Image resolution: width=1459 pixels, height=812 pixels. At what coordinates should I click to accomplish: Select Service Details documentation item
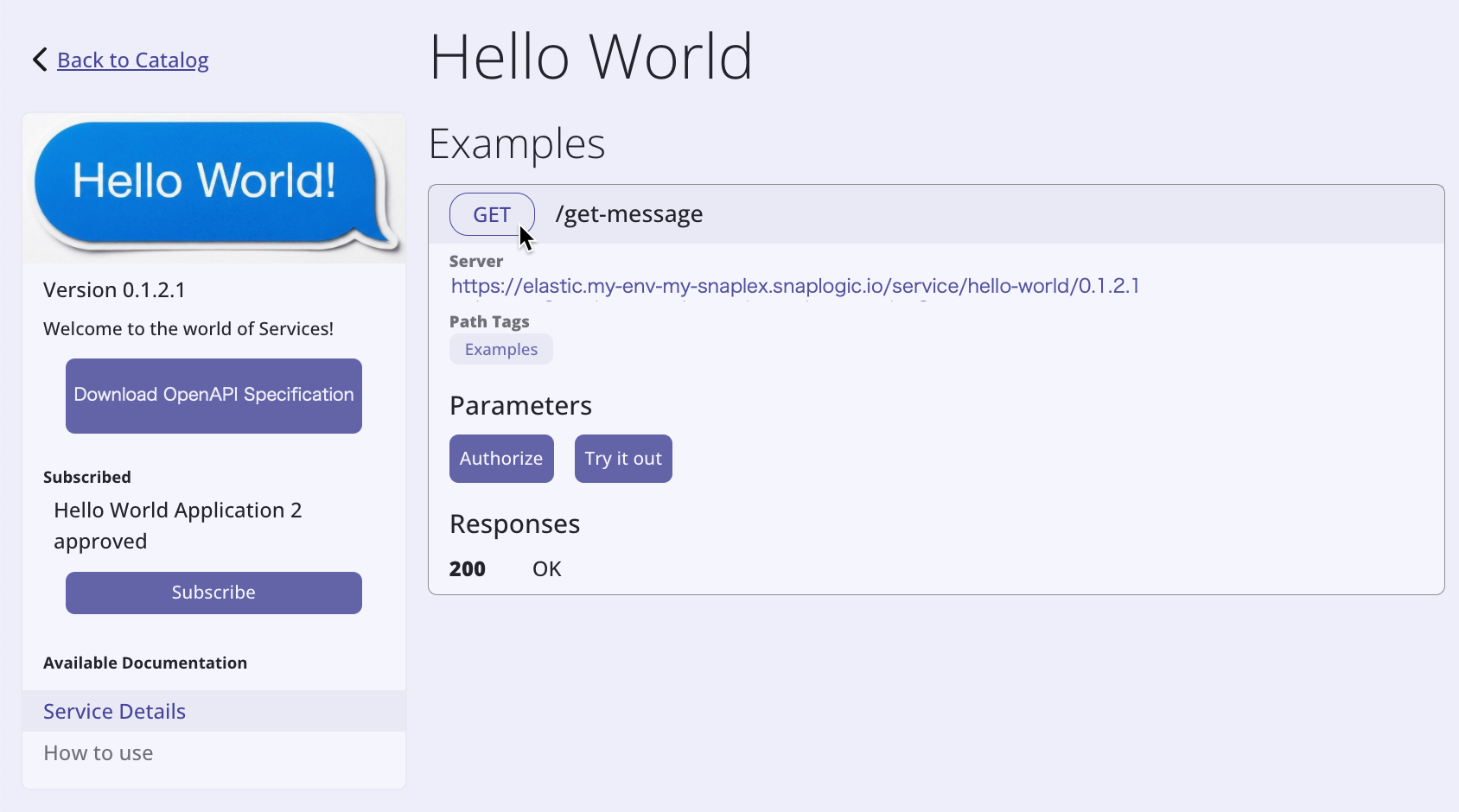[115, 711]
